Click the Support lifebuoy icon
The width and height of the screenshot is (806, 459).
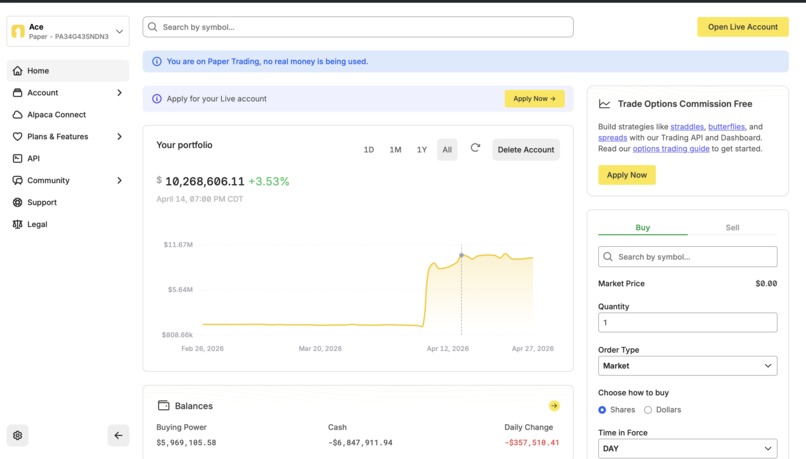(17, 202)
